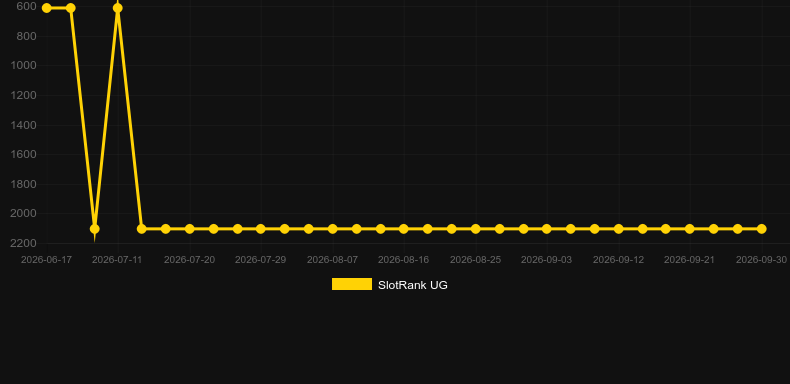Toggle the SlotRank UG legend label

point(413,285)
